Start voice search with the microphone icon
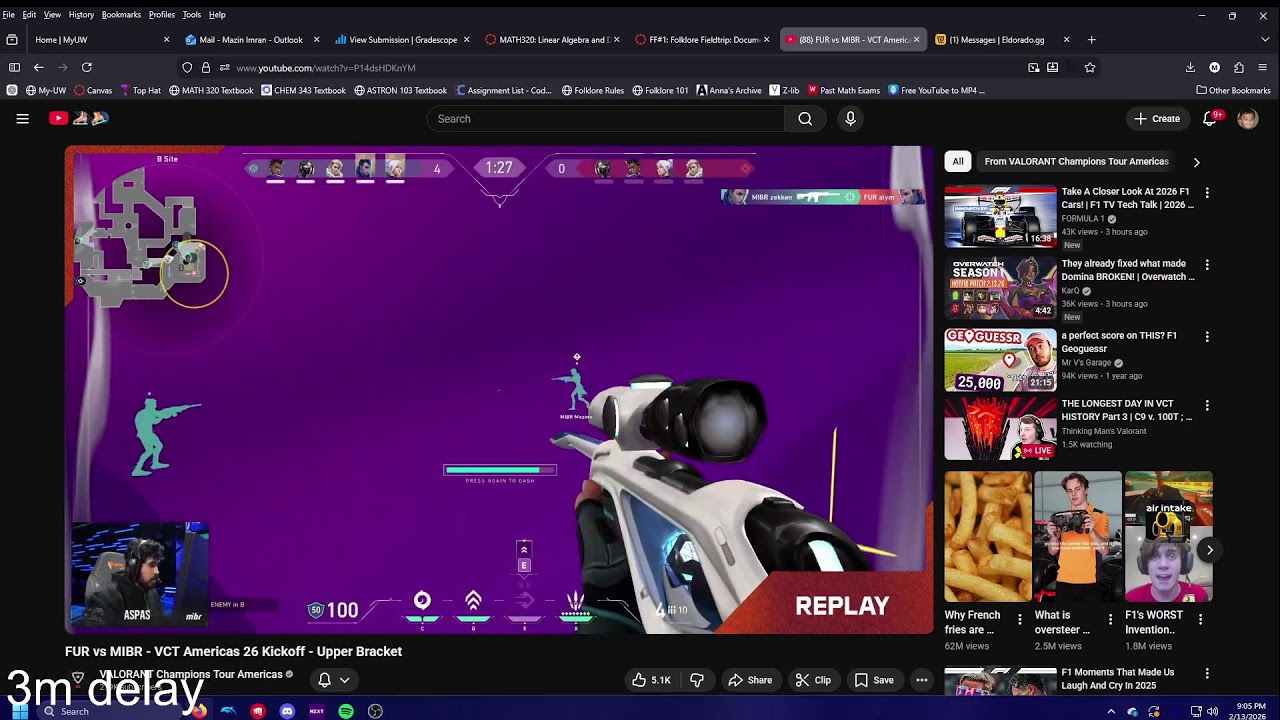The width and height of the screenshot is (1280, 720). 850,118
